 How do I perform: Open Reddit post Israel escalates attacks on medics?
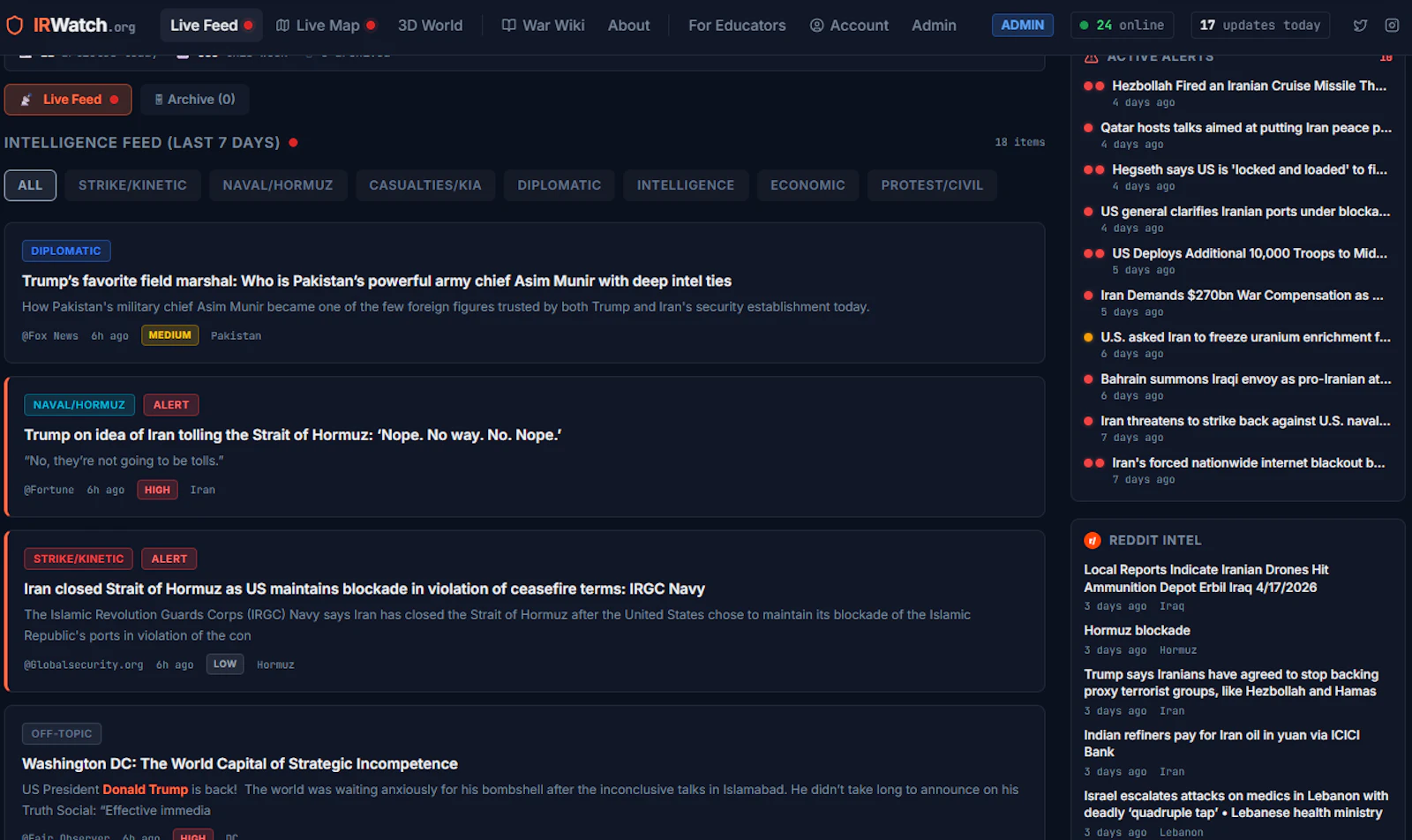click(x=1235, y=804)
